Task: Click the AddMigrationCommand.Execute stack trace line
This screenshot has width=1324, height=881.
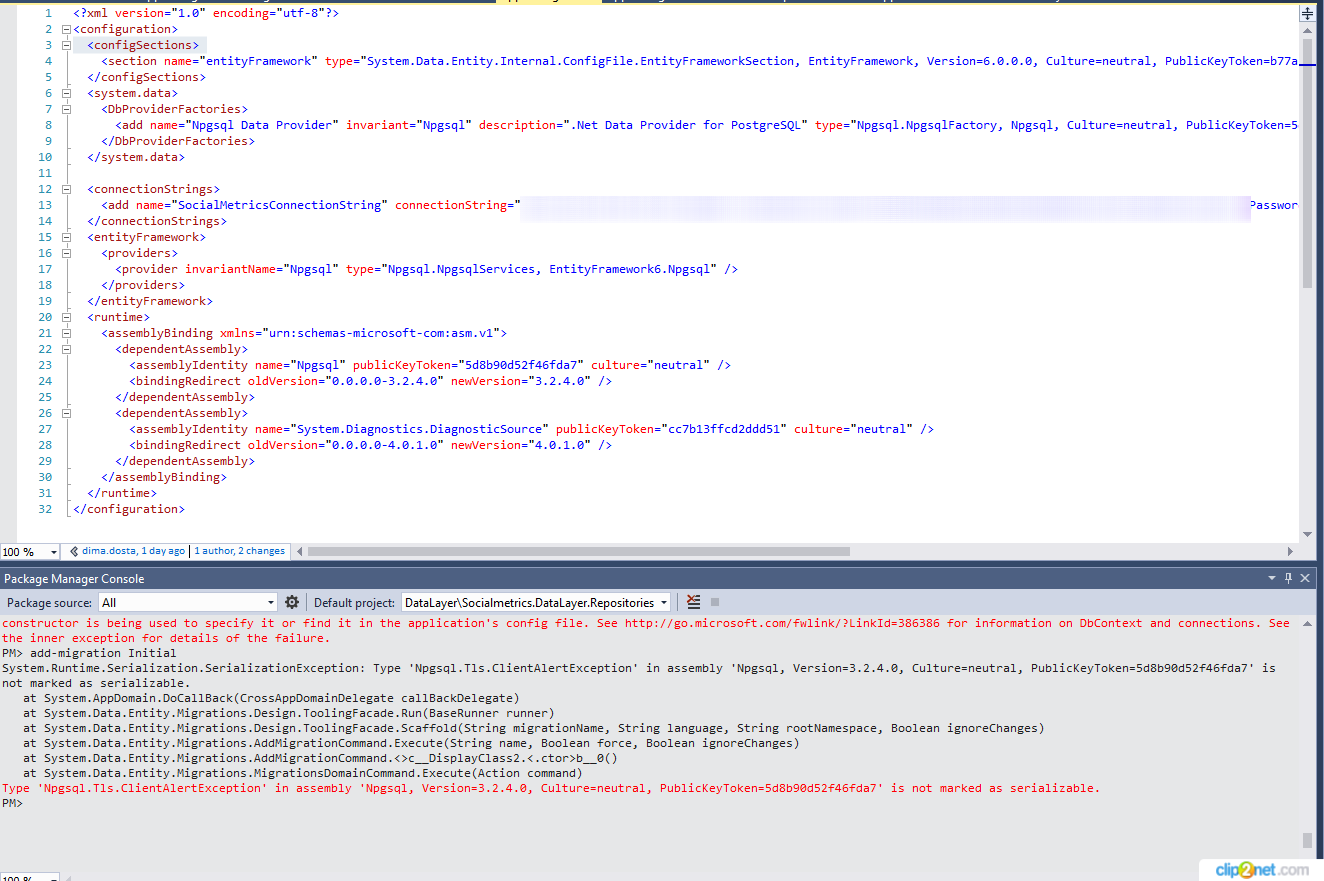Action: 411,743
